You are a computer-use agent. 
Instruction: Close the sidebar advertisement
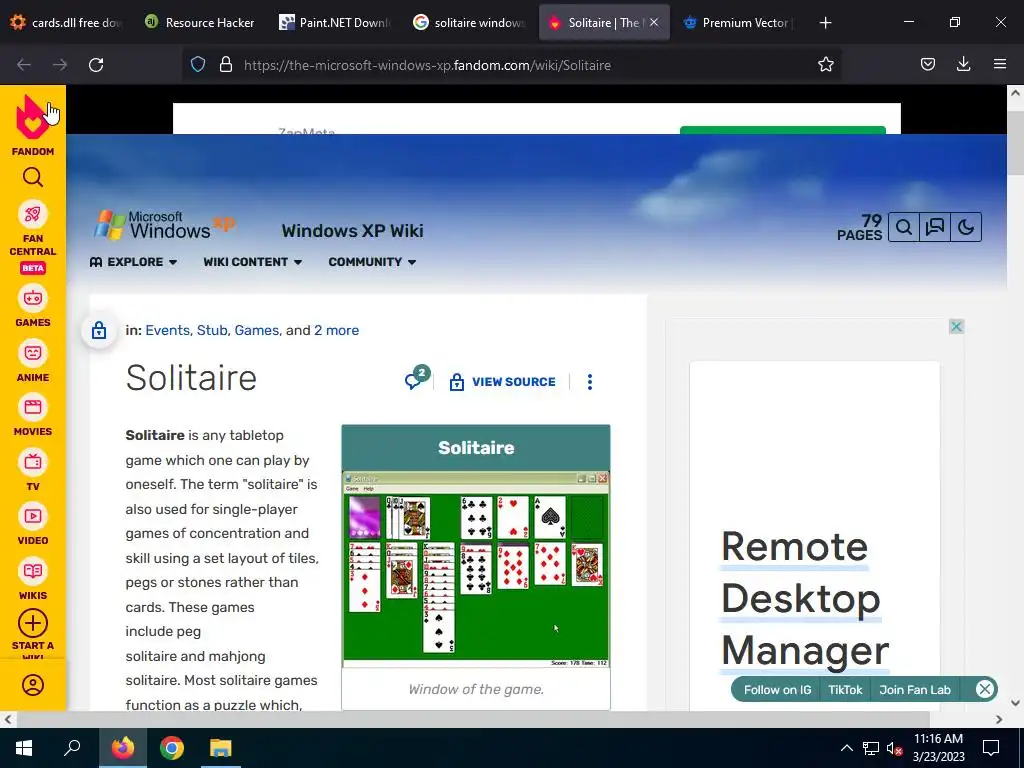coord(956,327)
